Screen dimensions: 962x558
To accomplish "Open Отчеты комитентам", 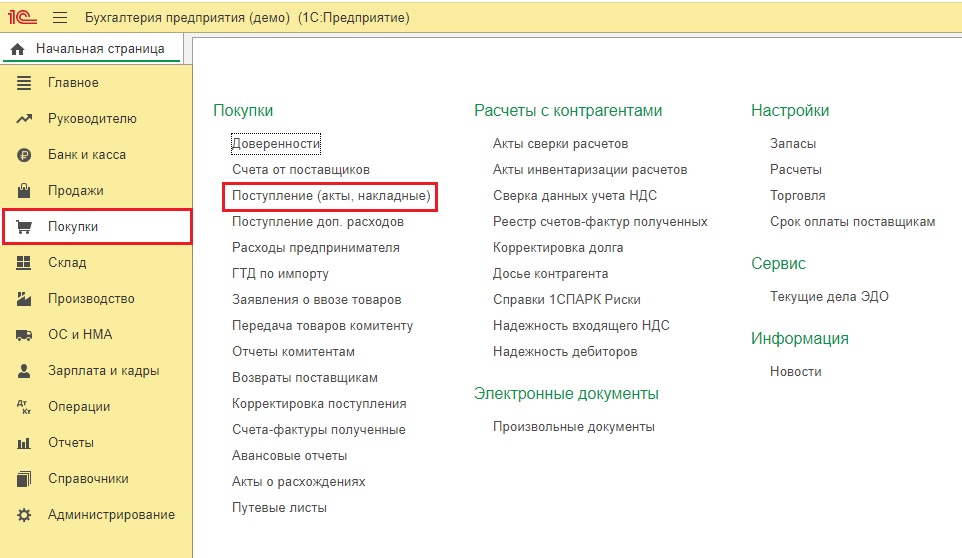I will (293, 352).
